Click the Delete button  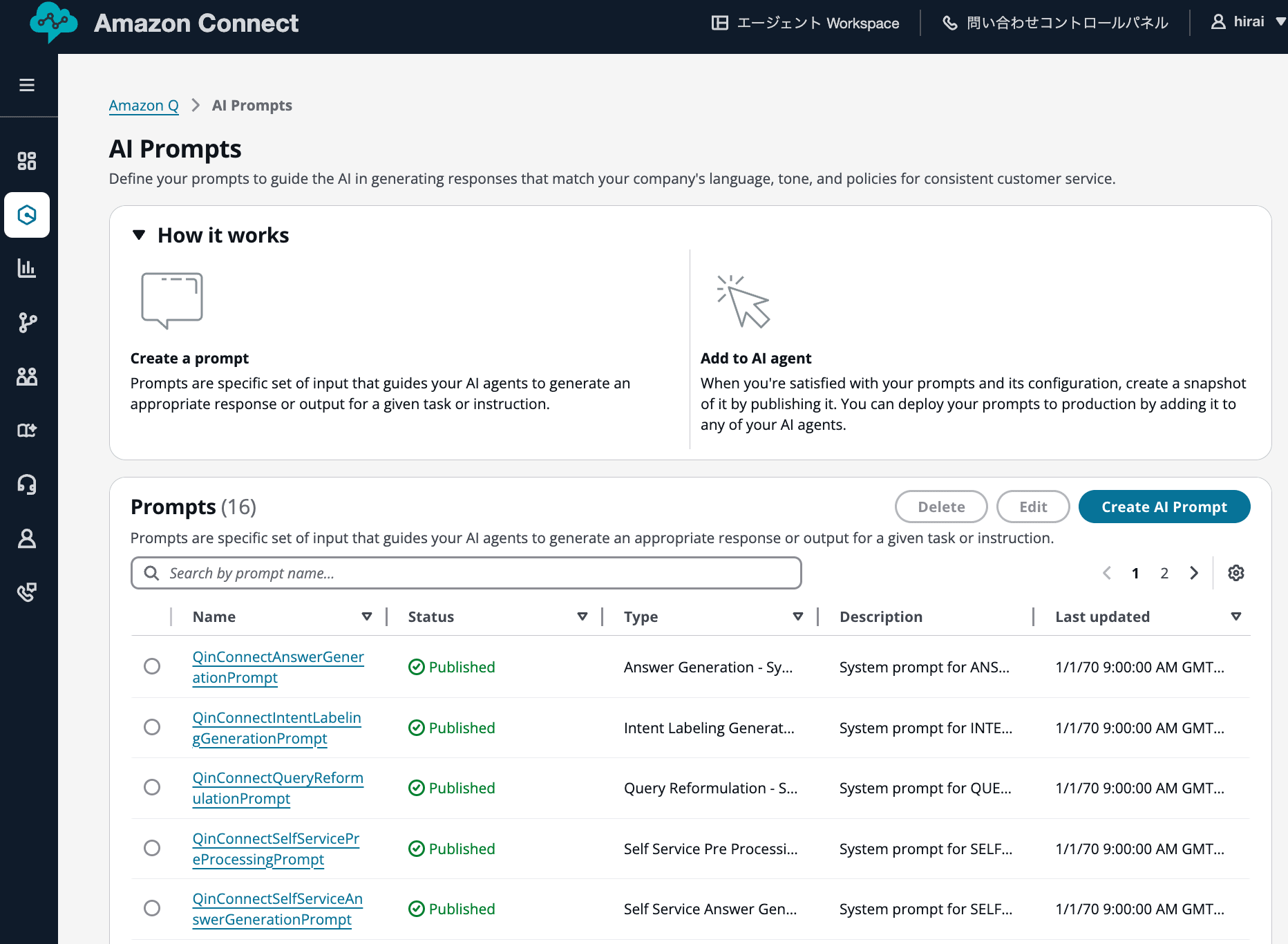[x=941, y=507]
